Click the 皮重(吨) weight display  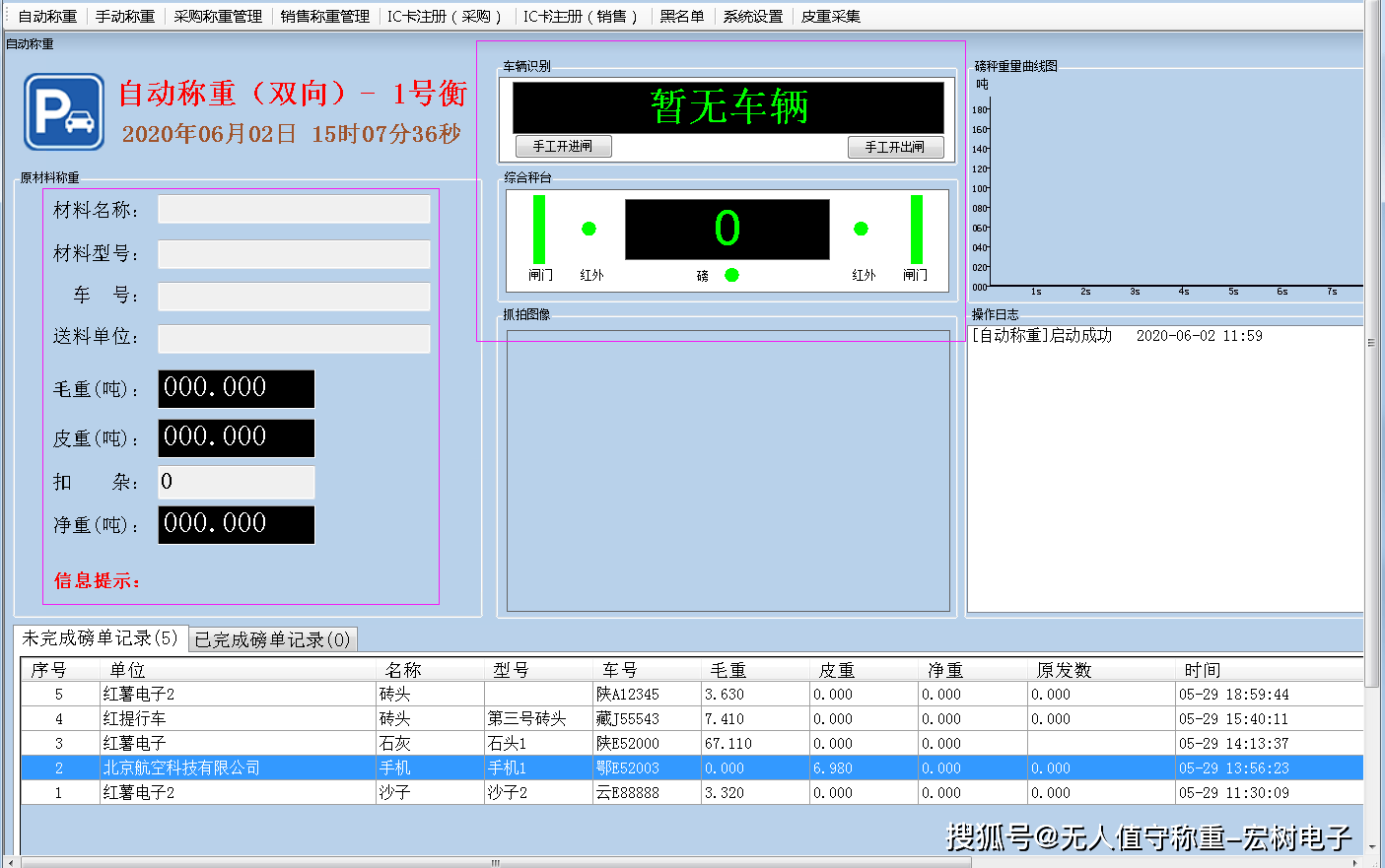pos(237,437)
